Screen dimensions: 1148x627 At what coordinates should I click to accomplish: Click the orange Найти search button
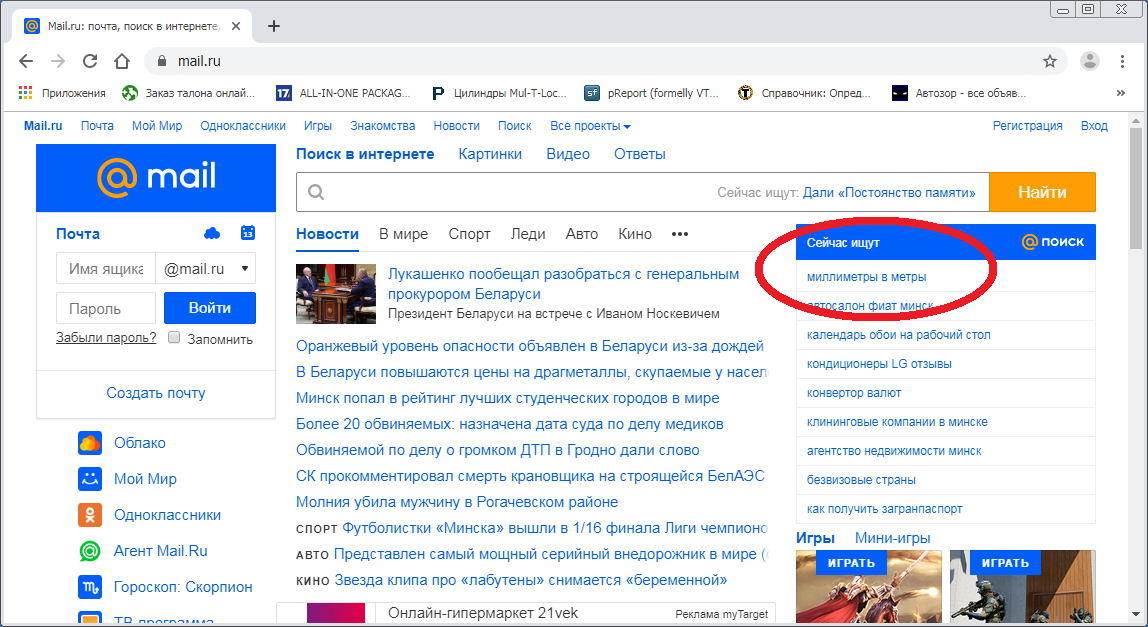pos(1042,192)
